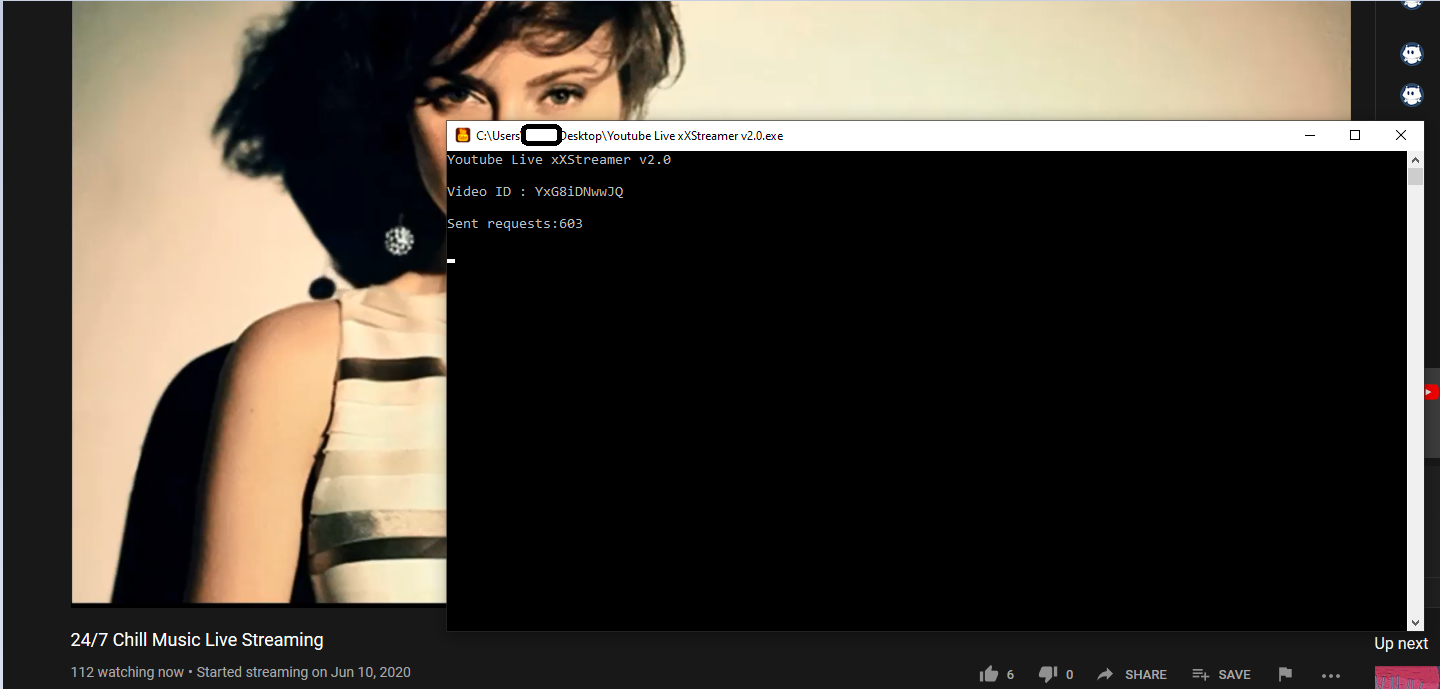
Task: Click the like count '6'
Action: click(1011, 675)
